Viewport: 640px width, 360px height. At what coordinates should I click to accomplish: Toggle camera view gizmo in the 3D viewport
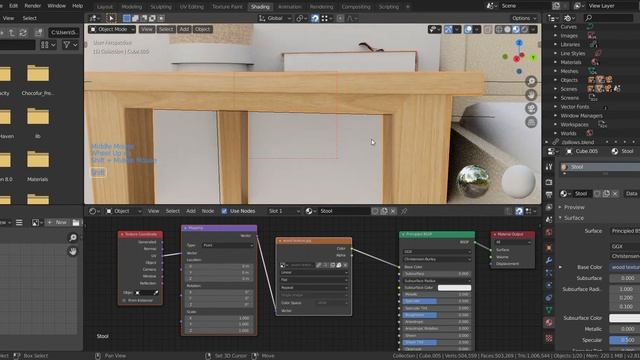(x=531, y=109)
